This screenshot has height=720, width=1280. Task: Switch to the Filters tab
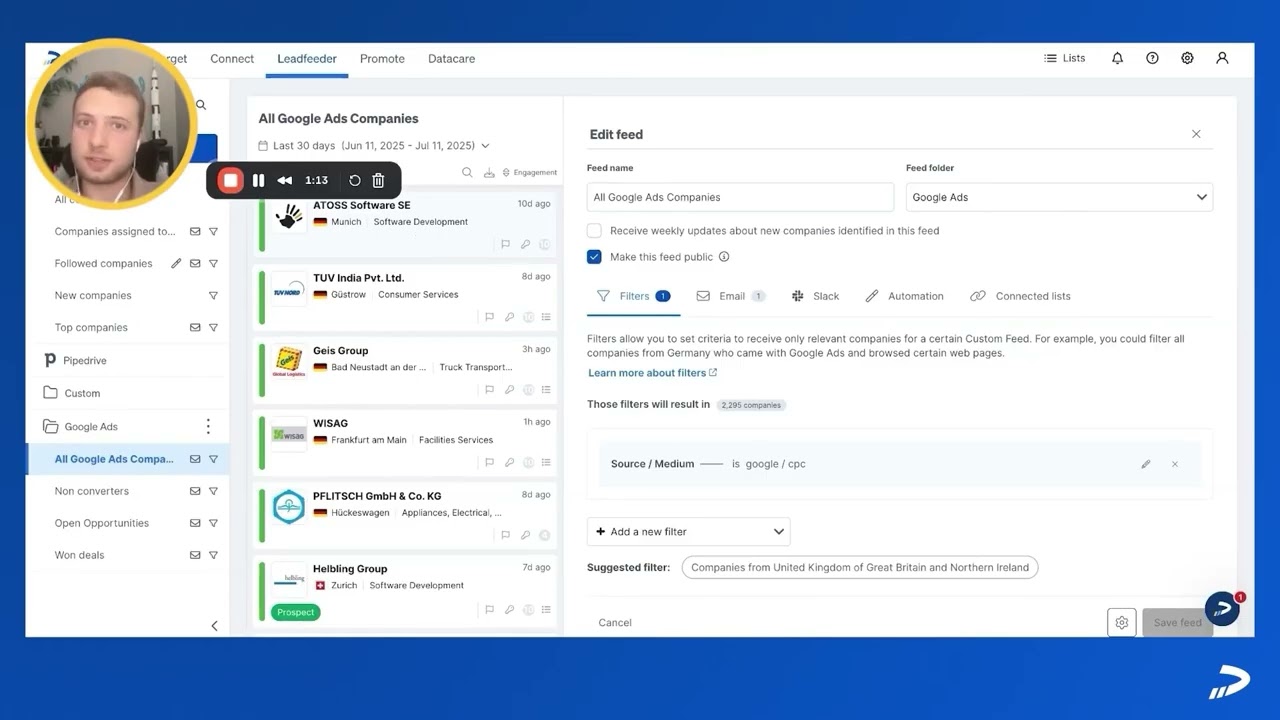coord(633,296)
